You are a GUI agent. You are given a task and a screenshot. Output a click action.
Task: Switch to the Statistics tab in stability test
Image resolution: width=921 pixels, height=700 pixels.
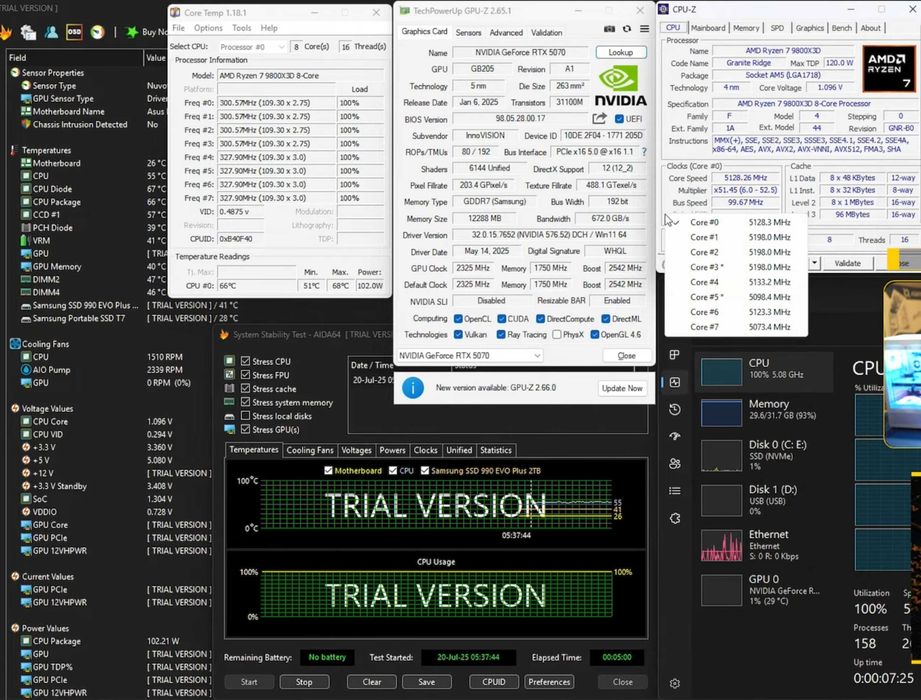tap(496, 450)
